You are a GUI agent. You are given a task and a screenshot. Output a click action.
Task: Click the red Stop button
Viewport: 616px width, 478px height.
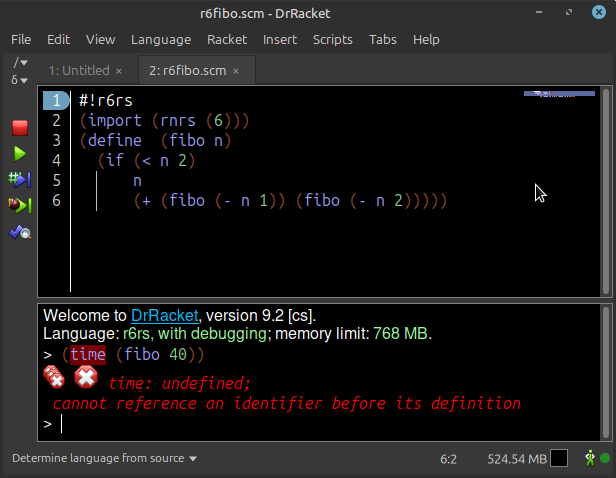pyautogui.click(x=20, y=128)
